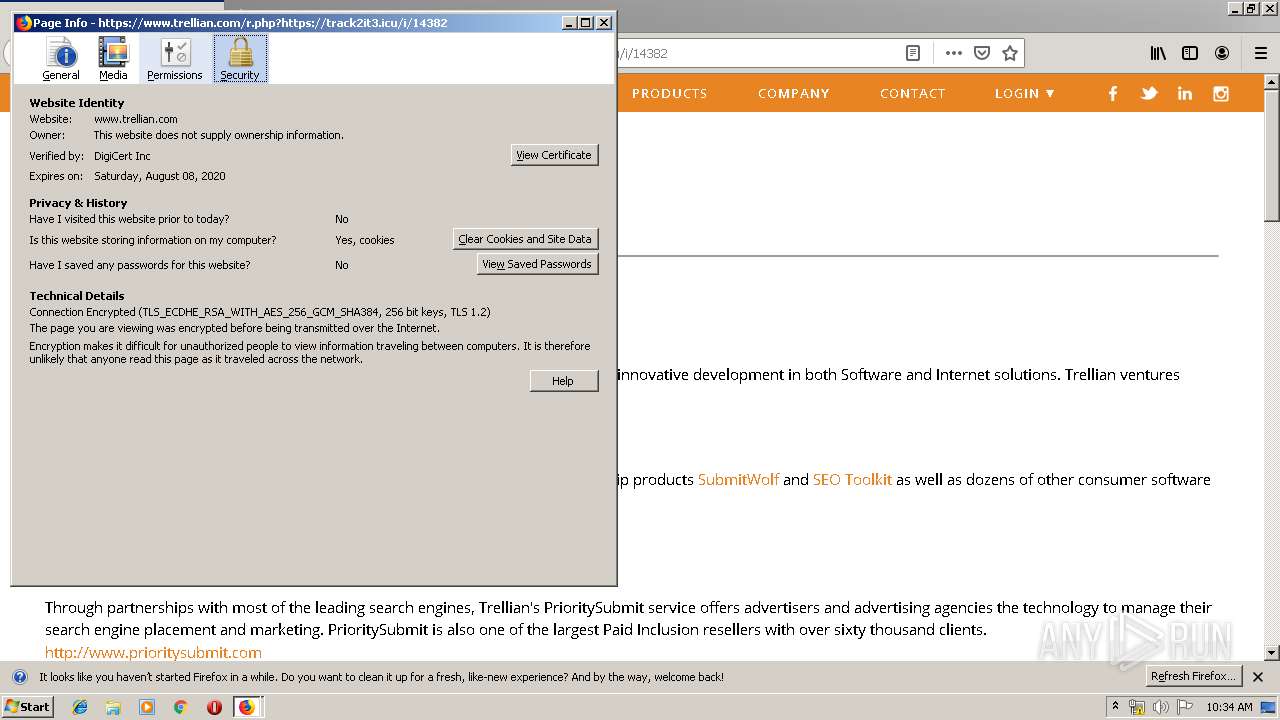The height and width of the screenshot is (720, 1280).
Task: Select the 'DigiCert Inc' verifier text
Action: click(122, 156)
